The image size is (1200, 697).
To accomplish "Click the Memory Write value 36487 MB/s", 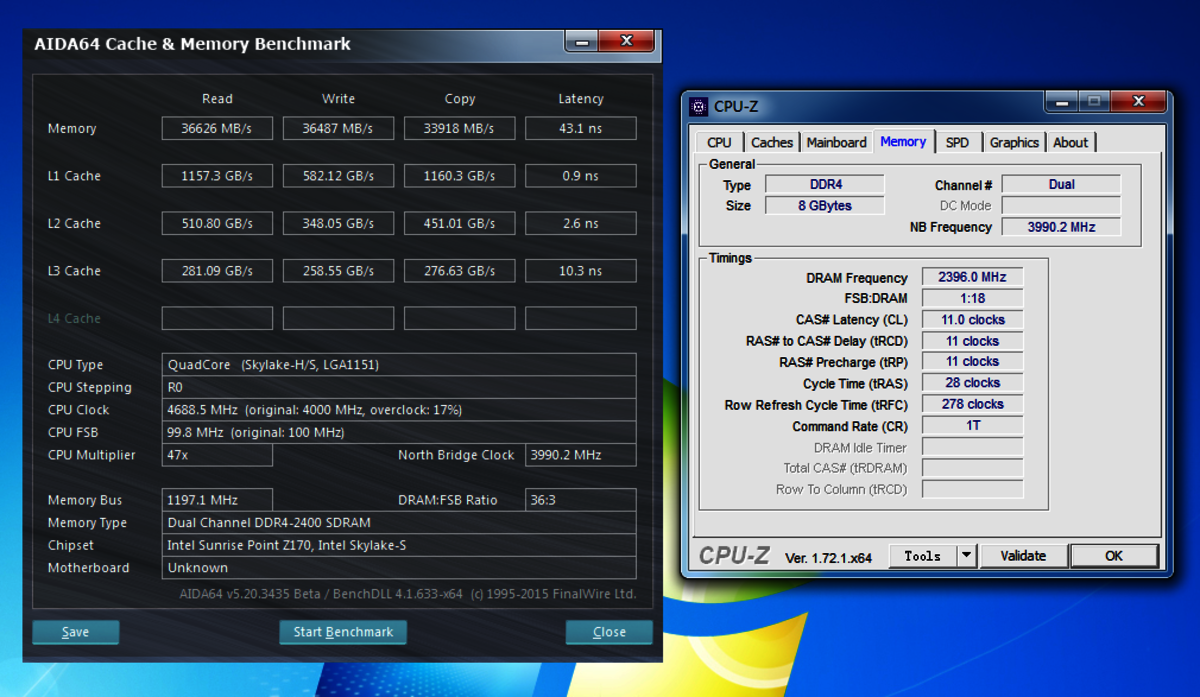I will pyautogui.click(x=338, y=128).
